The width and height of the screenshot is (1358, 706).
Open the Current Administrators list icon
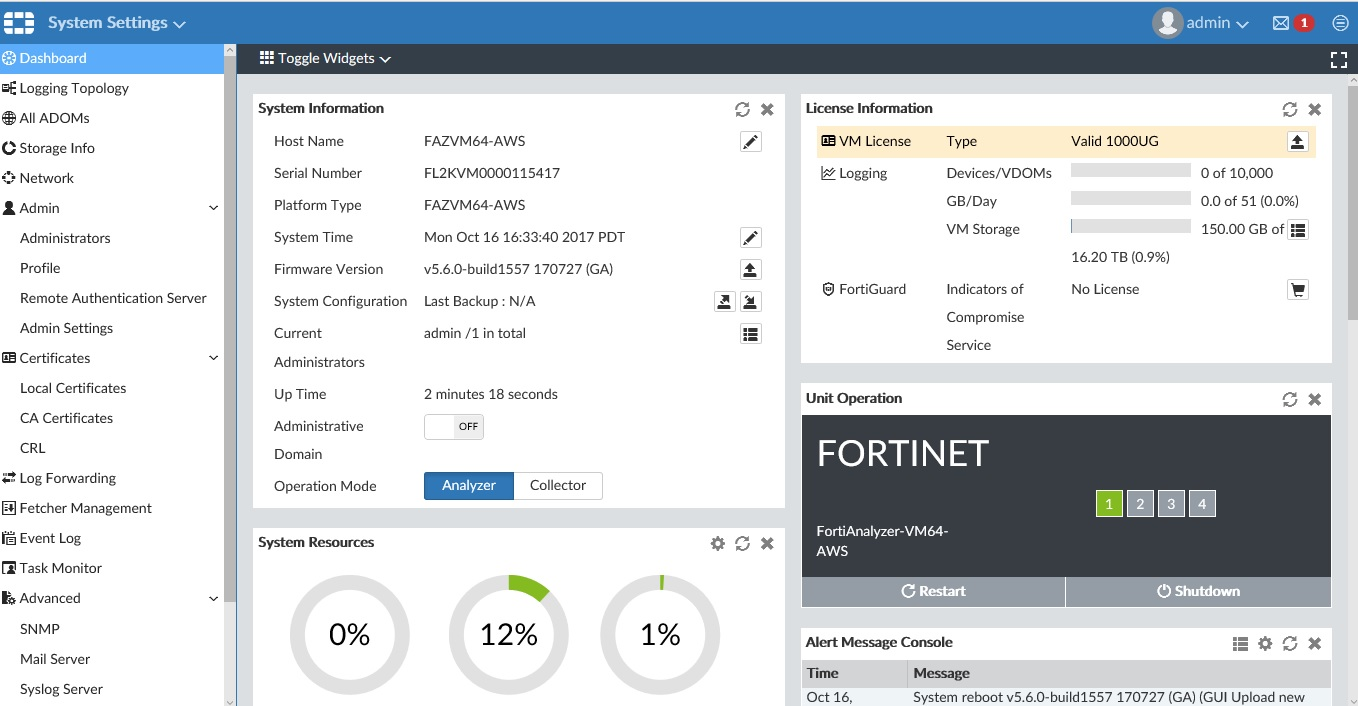coord(750,334)
